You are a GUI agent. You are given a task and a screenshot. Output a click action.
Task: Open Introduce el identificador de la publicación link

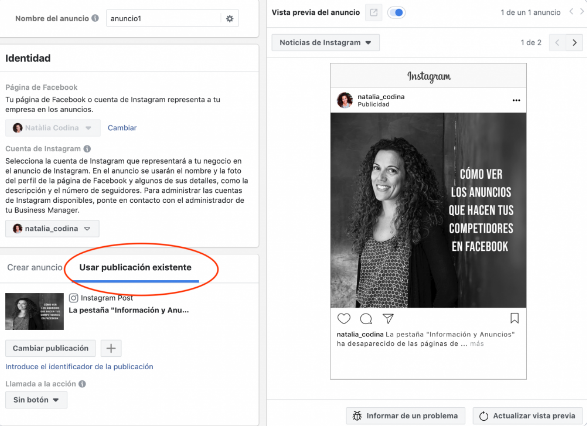(79, 366)
